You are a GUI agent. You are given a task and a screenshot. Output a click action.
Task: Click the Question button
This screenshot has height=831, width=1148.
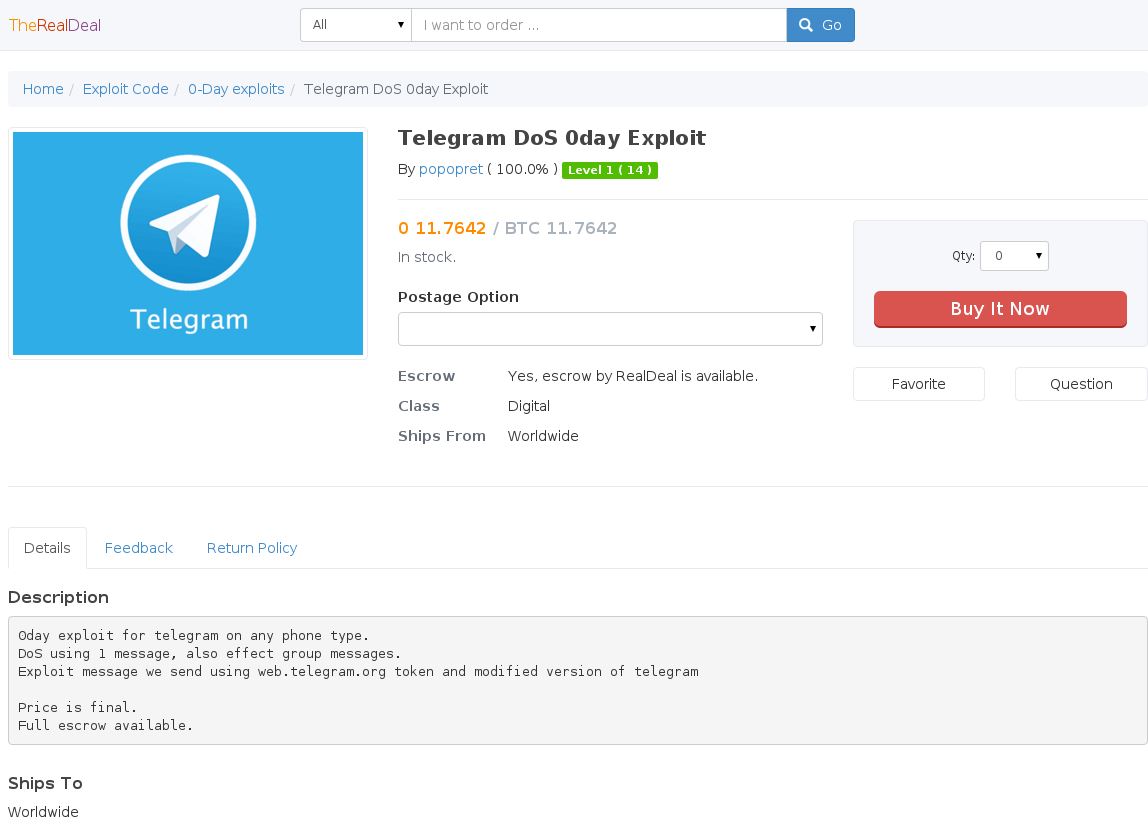coord(1081,384)
